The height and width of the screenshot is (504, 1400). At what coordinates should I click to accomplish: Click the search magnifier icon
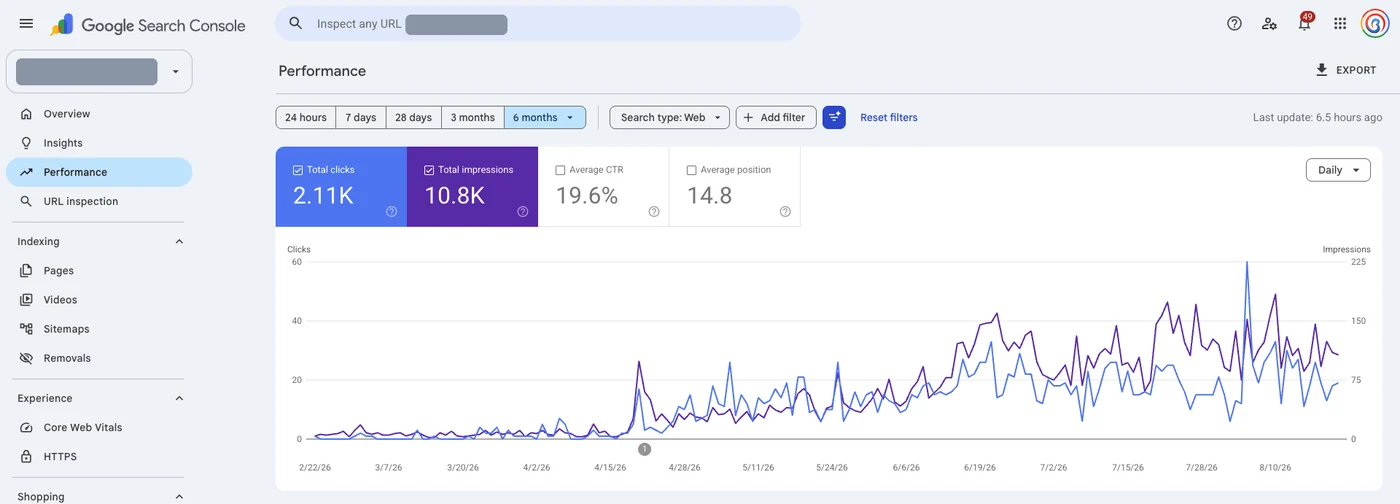point(295,23)
